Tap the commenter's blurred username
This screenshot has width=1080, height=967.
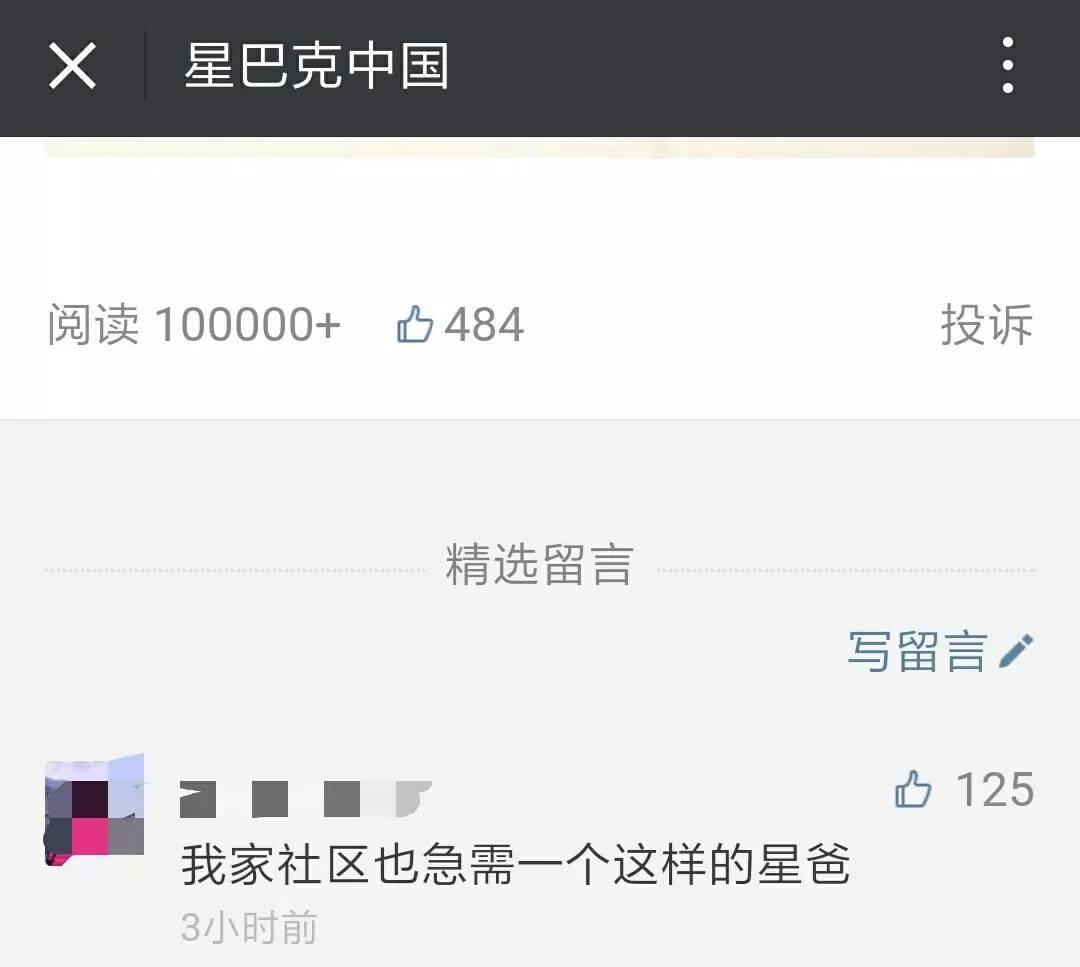[x=306, y=799]
